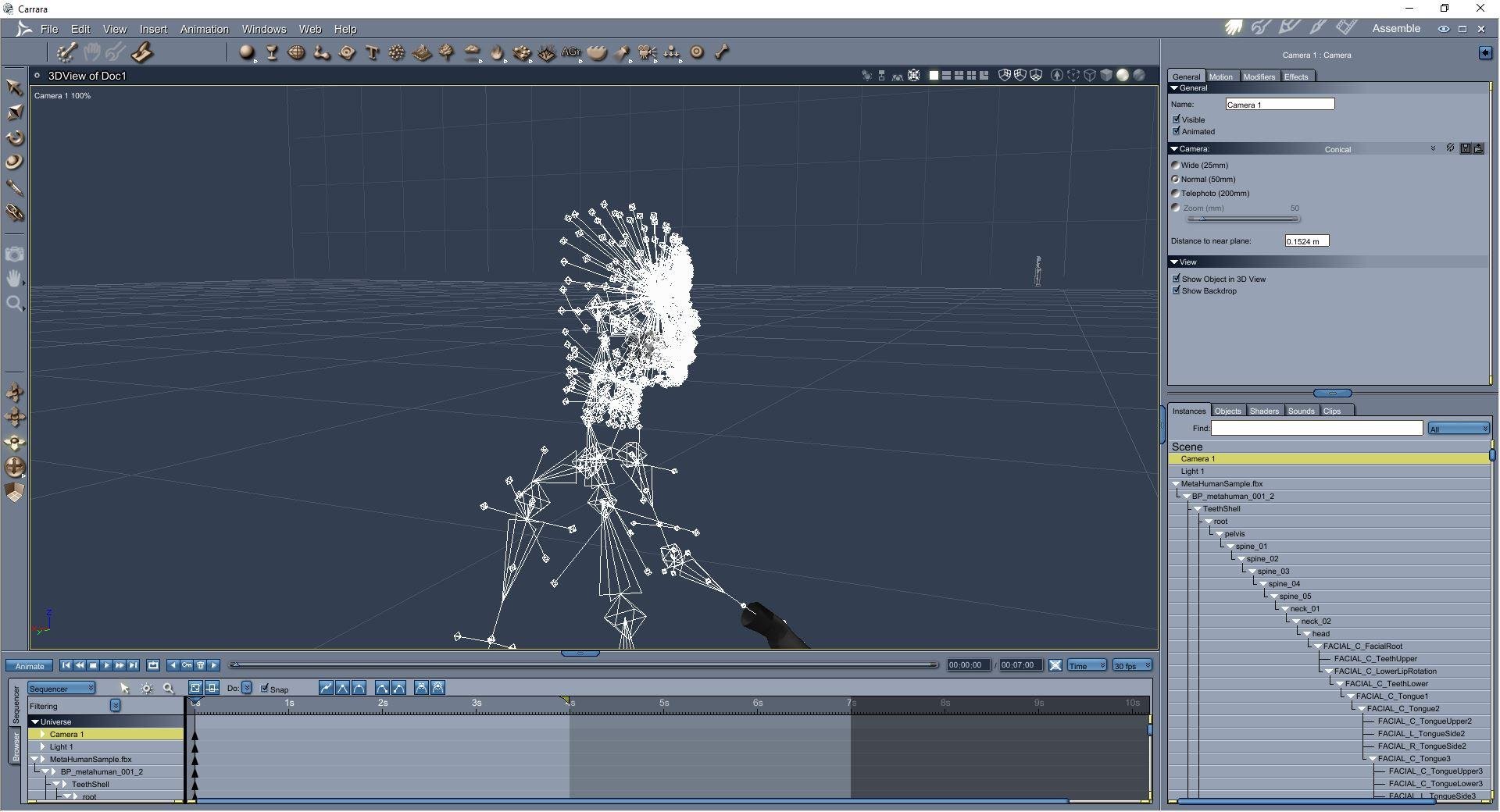Toggle the Show Backdrop checkbox
1500x812 pixels.
(1177, 290)
